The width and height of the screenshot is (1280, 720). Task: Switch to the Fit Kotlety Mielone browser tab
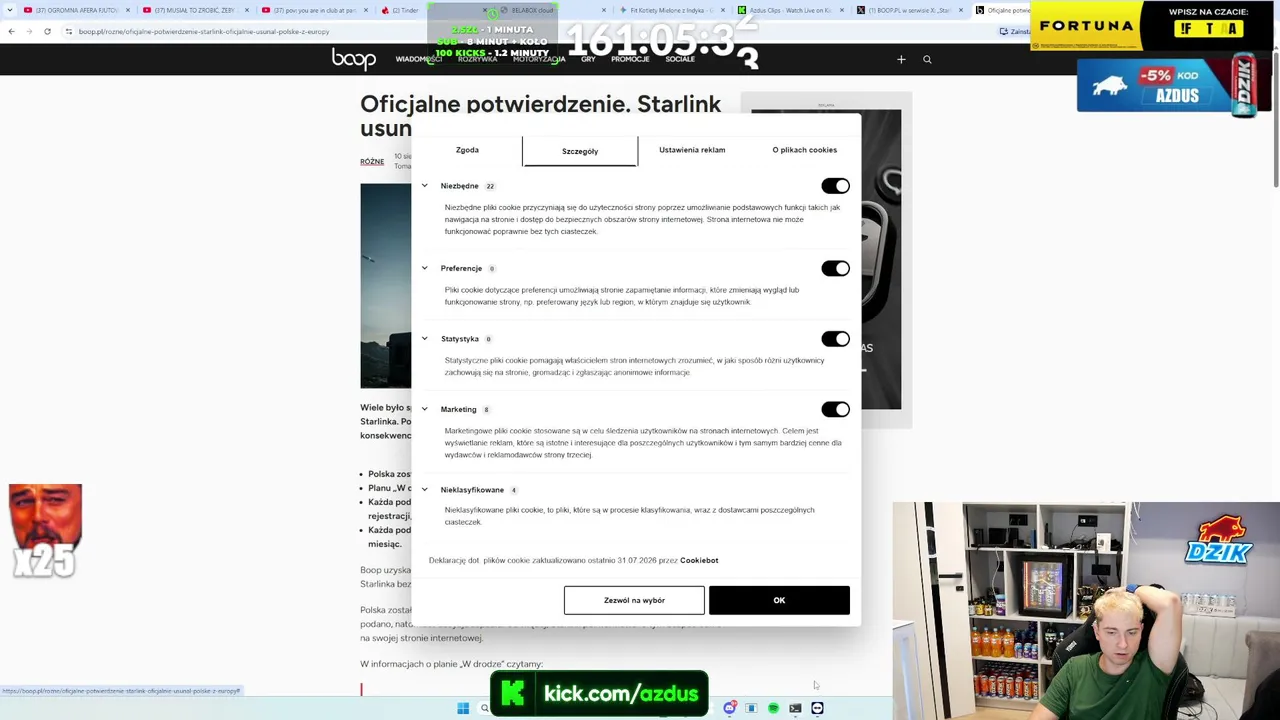670,10
